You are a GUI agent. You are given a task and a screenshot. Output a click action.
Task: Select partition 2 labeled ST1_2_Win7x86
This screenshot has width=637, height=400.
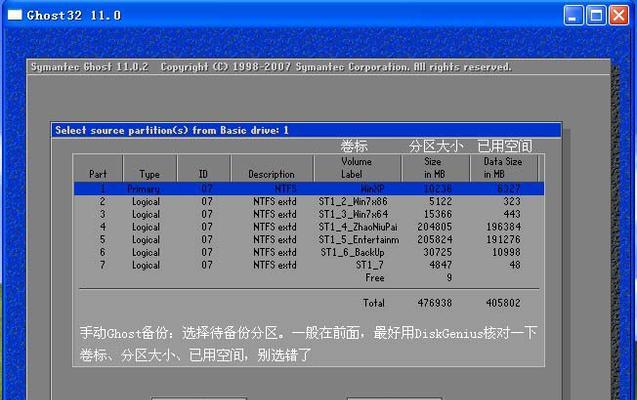click(309, 201)
